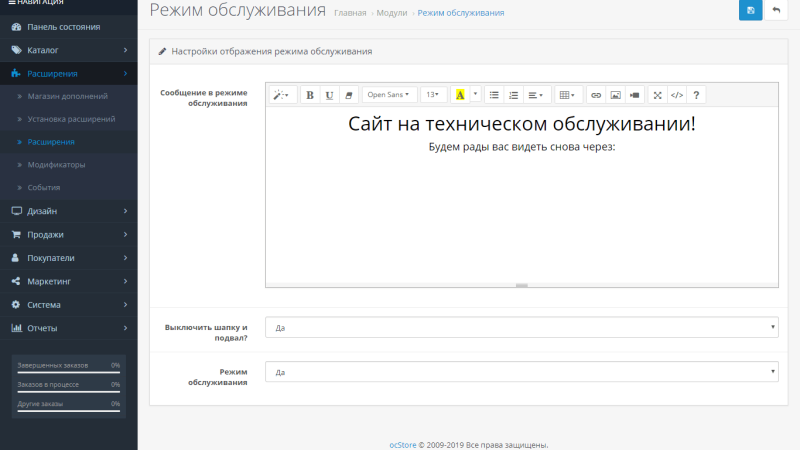This screenshot has height=450, width=800.
Task: Open the editor help icon
Action: click(696, 95)
